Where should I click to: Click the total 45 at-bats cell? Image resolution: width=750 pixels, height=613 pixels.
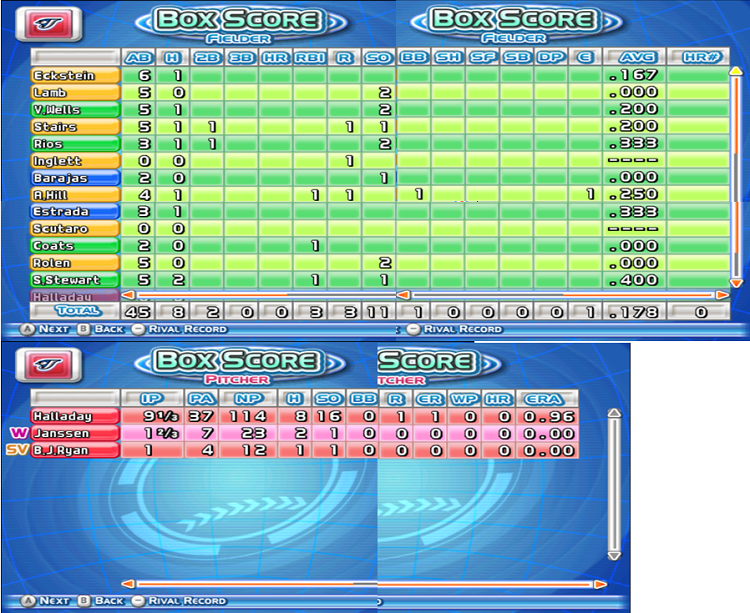point(139,312)
